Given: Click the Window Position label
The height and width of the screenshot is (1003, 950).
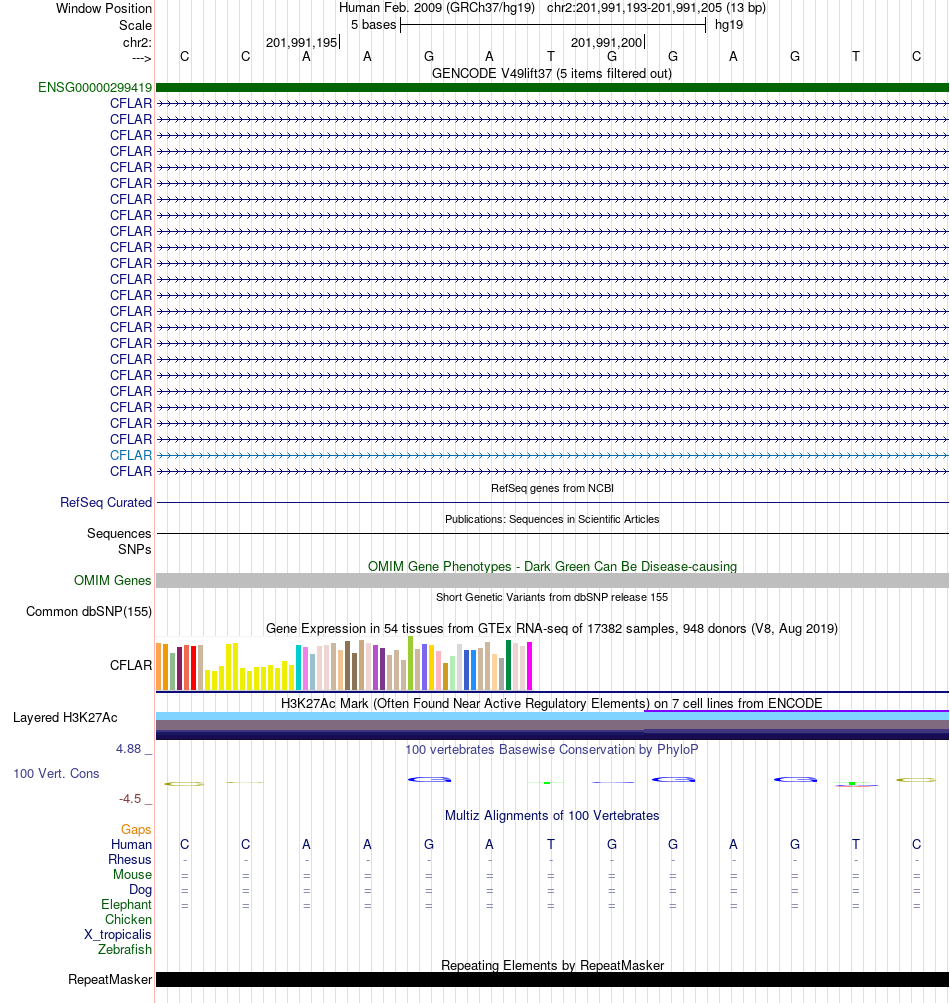Looking at the screenshot, I should click(104, 9).
